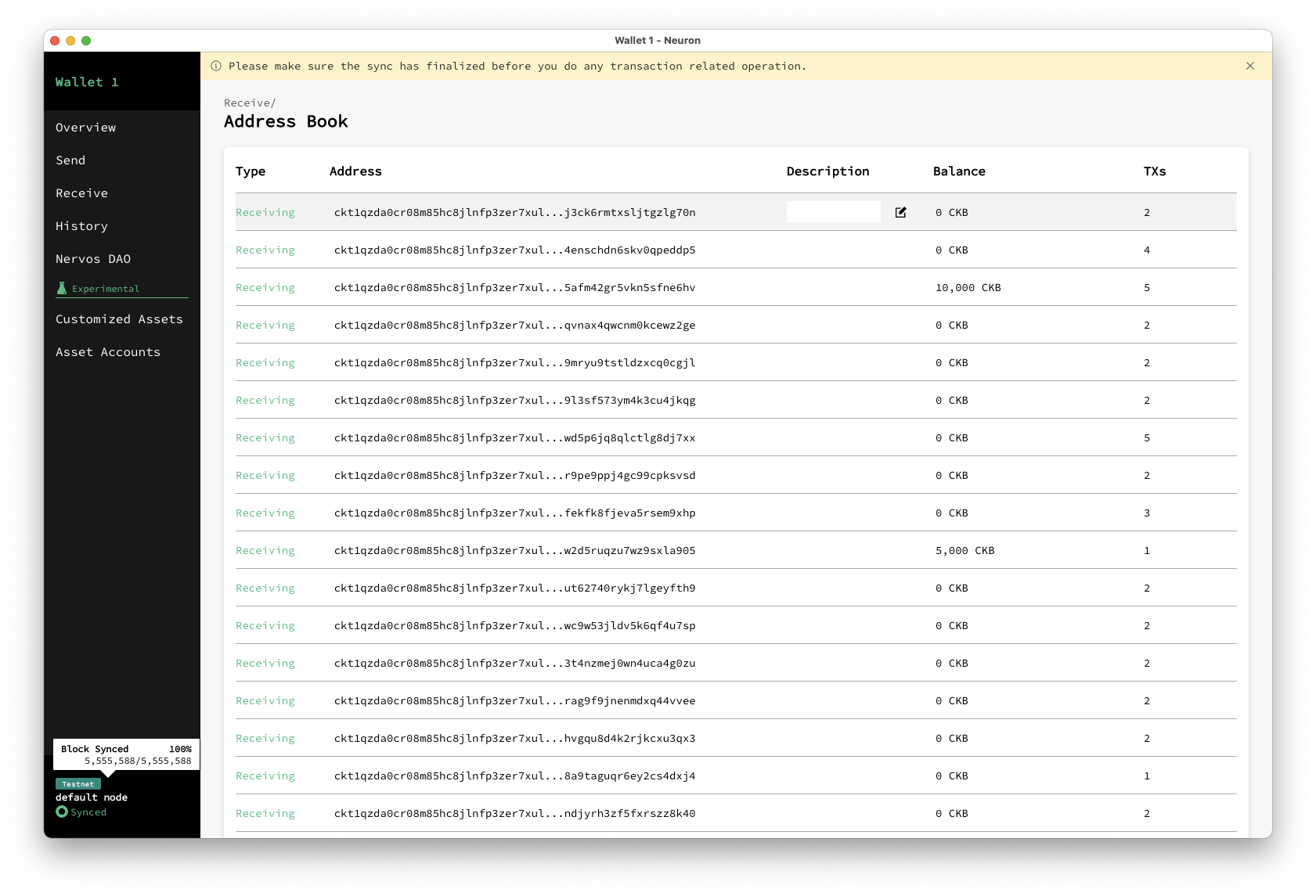Click the description input field

pyautogui.click(x=833, y=211)
